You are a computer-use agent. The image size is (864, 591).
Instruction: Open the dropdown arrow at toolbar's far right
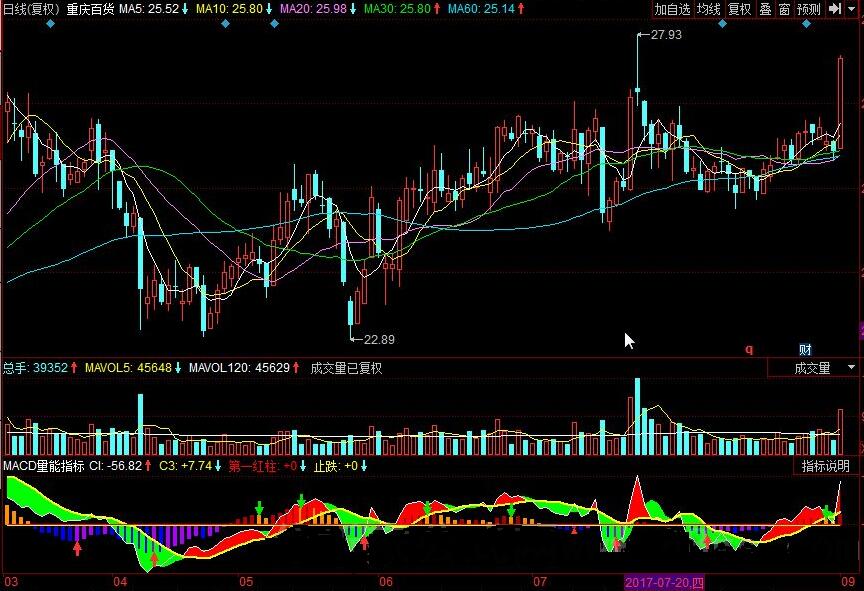pyautogui.click(x=853, y=9)
